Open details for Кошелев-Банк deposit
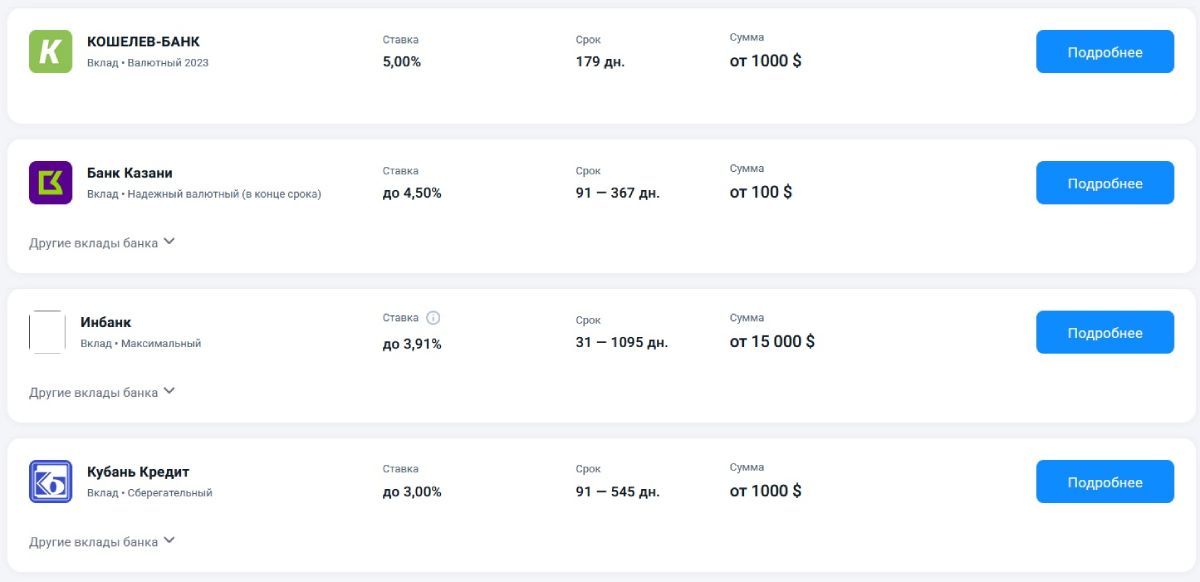 [1104, 52]
